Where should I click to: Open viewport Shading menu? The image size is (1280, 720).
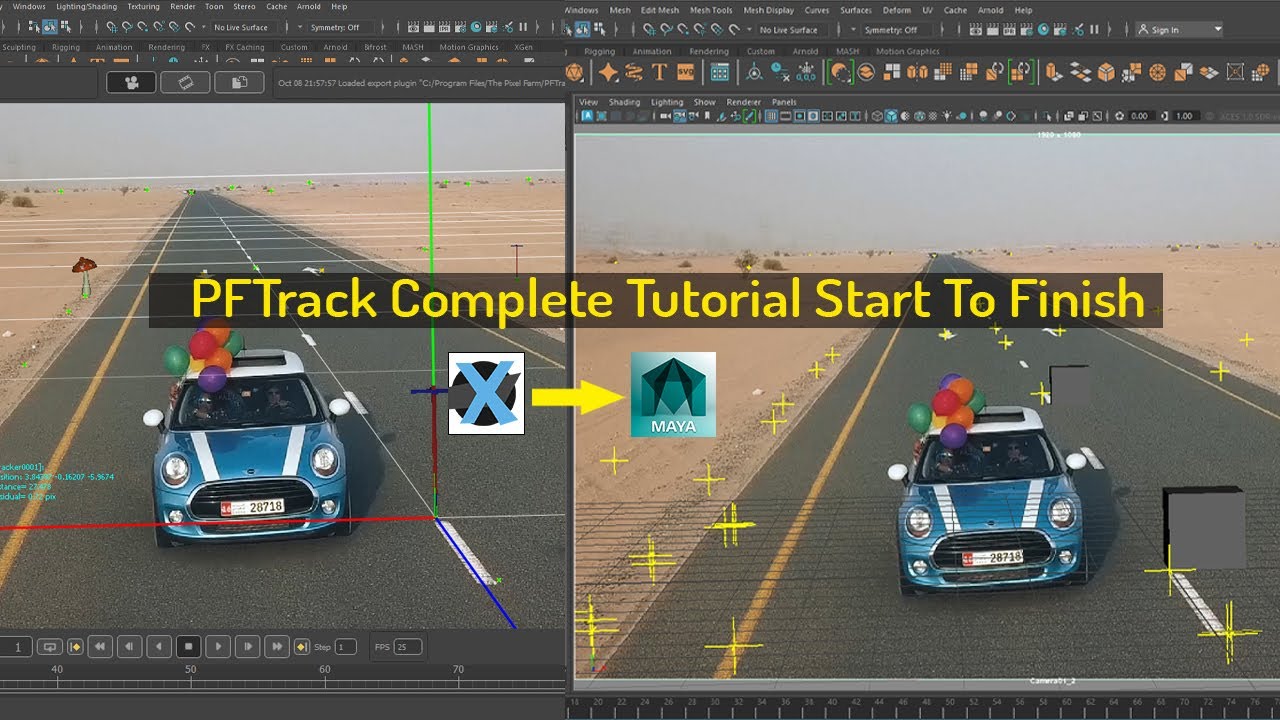[x=624, y=102]
